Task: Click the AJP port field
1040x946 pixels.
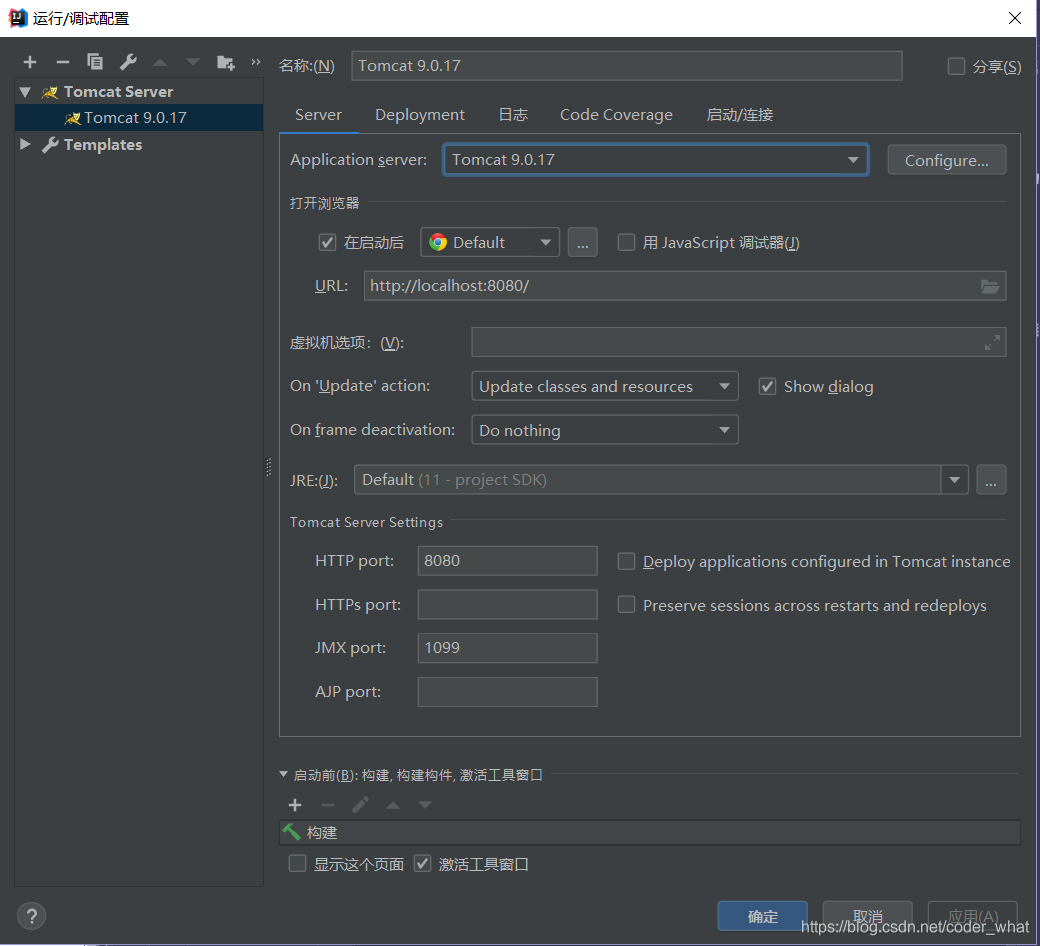Action: point(507,692)
